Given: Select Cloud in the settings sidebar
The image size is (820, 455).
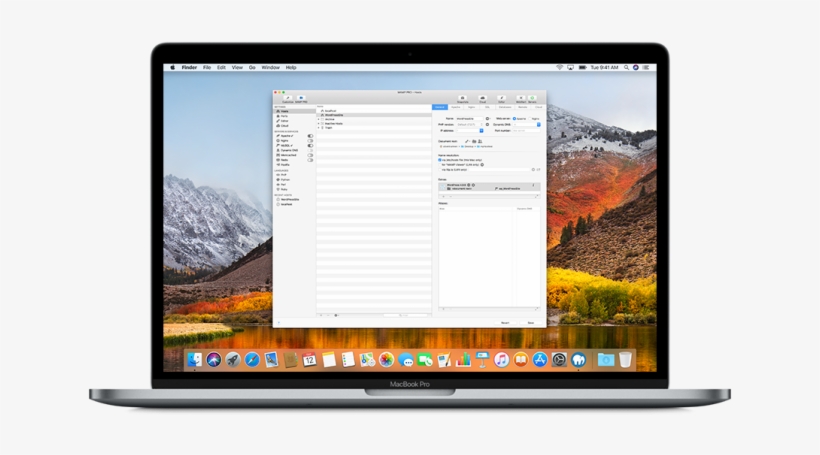Looking at the screenshot, I should (294, 126).
